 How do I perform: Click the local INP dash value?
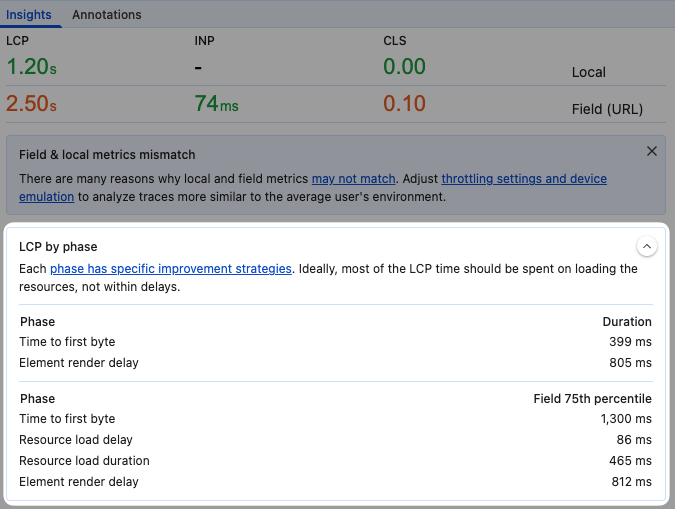(198, 68)
